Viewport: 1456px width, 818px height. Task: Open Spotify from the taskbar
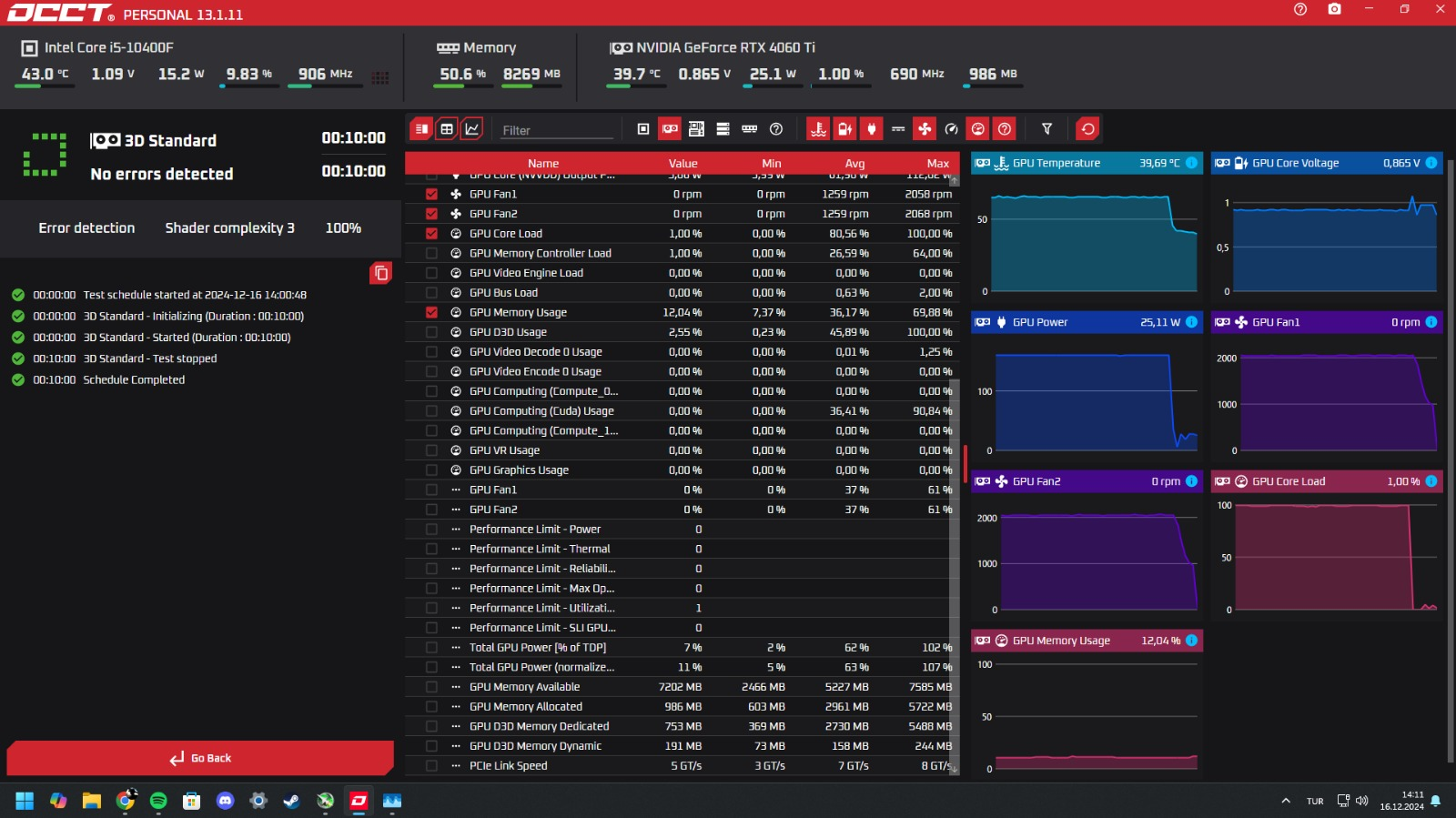pos(158,801)
